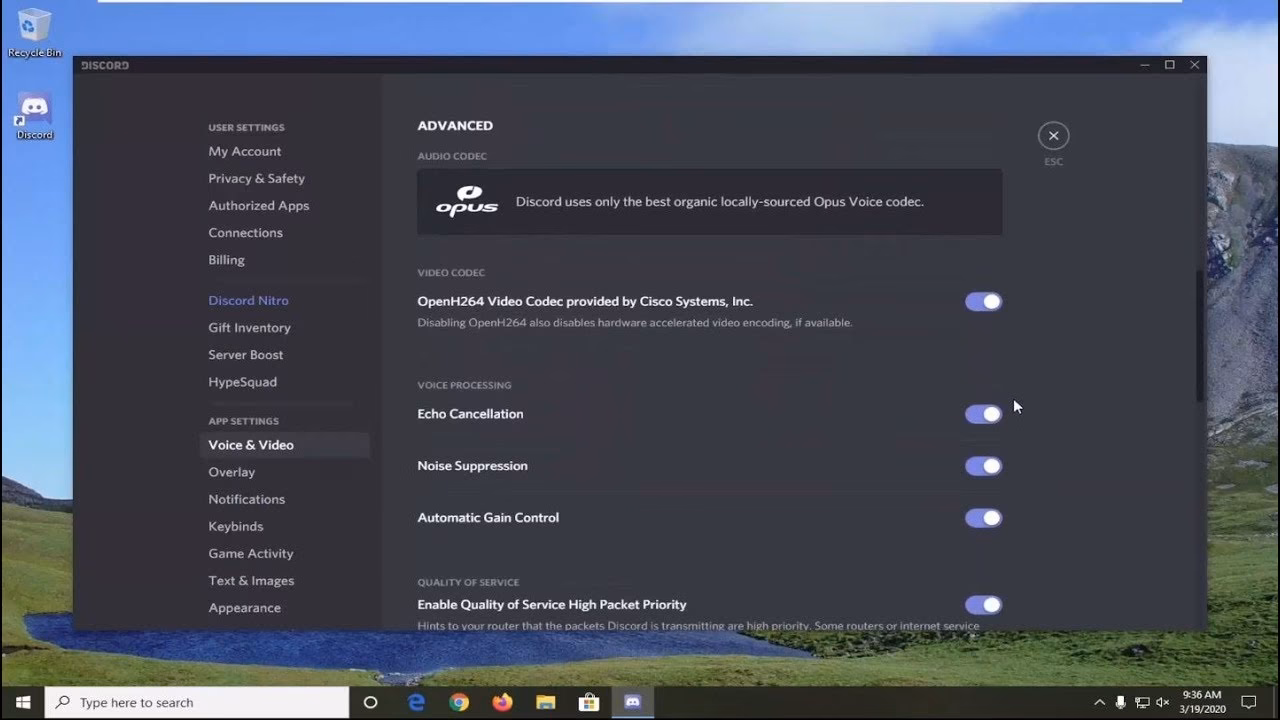Open File Explorer from the taskbar

(x=545, y=702)
